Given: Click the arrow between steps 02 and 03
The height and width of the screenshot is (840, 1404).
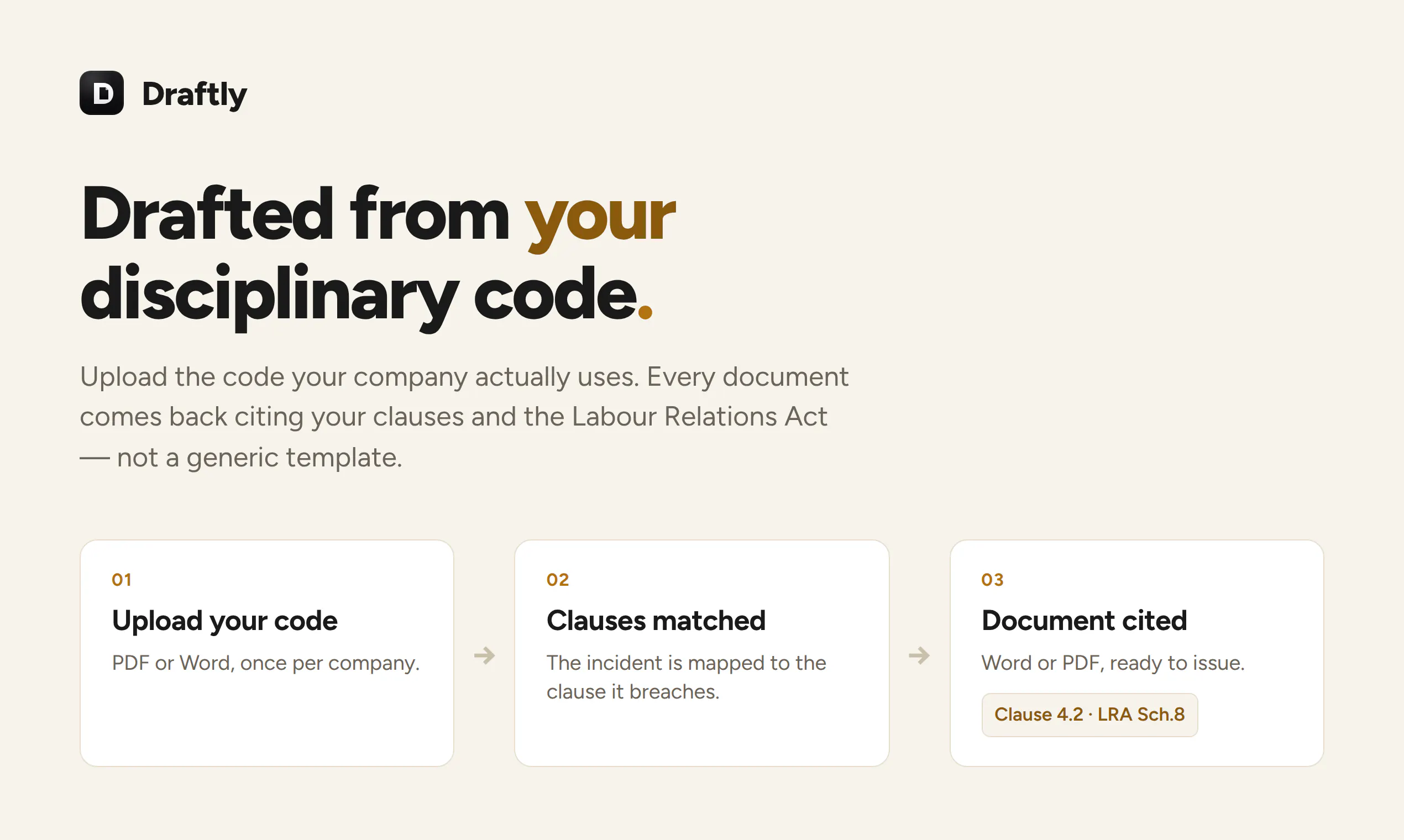Looking at the screenshot, I should [x=919, y=655].
